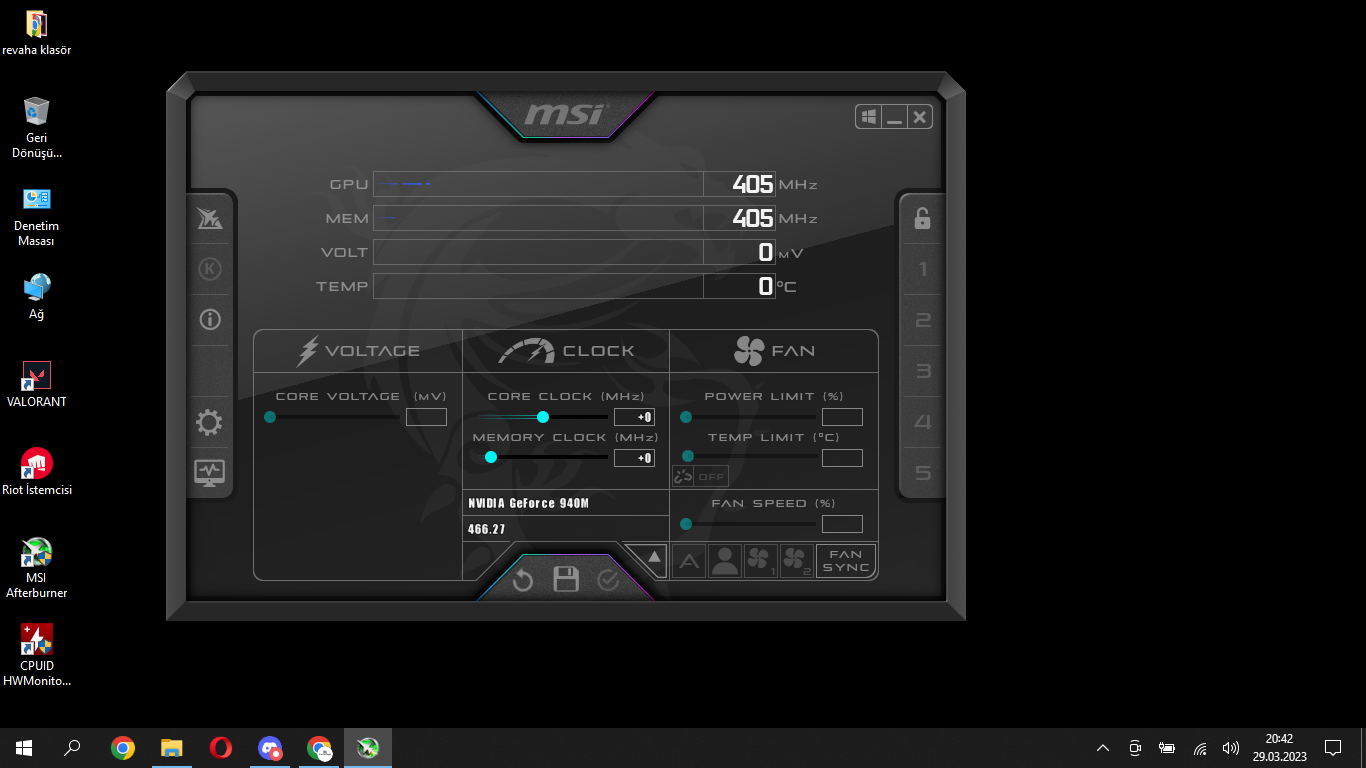
Task: Open the Wi-Fi network tray icon
Action: 1200,748
